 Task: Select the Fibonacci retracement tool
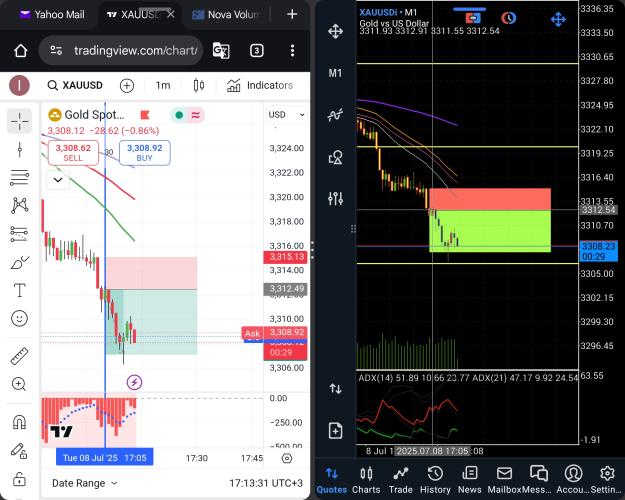(x=20, y=177)
